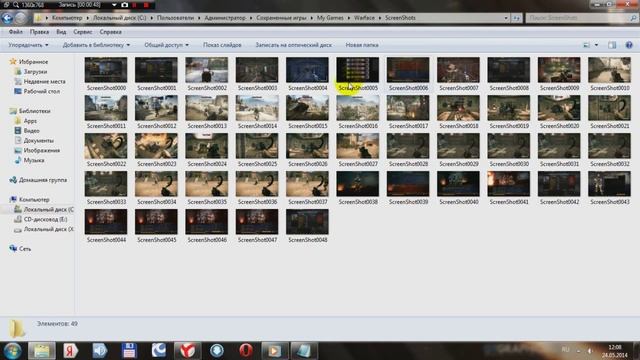Viewport: 640px width, 360px height.
Task: Open the Сервис menu
Action: (82, 32)
